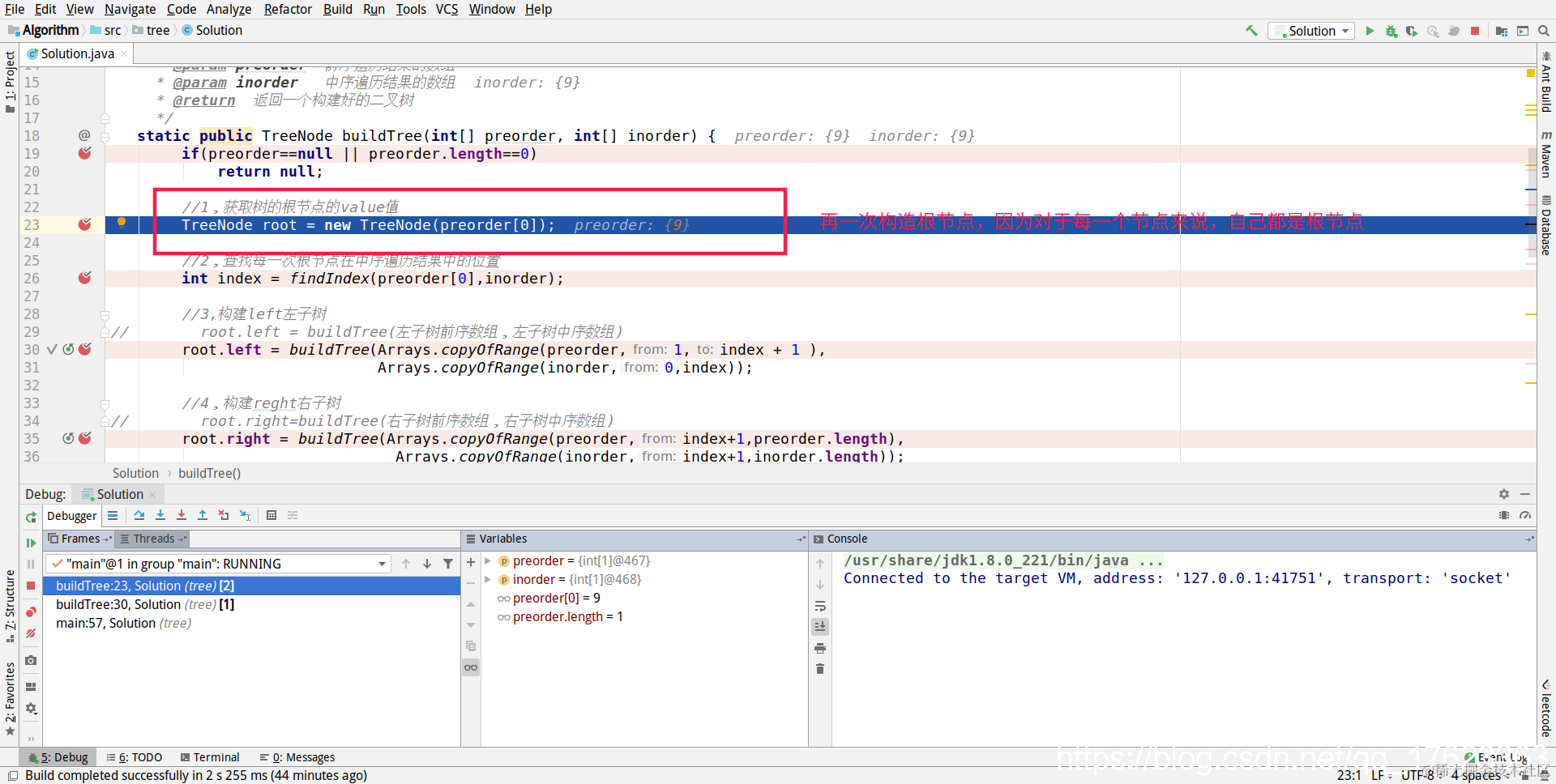Show execution point in debugger toolbar
This screenshot has height=784, width=1556.
113,515
